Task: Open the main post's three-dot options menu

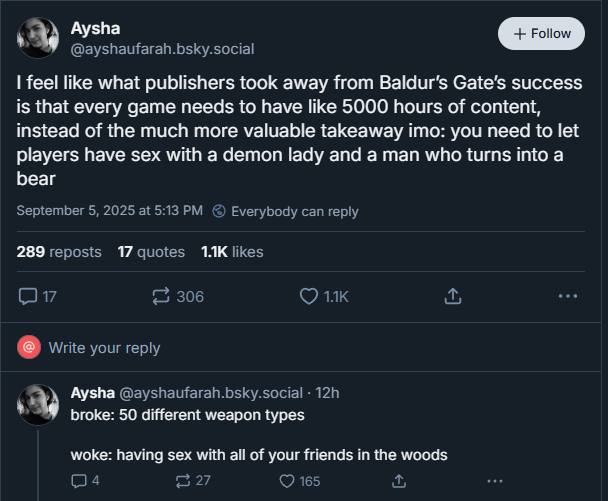Action: [x=568, y=296]
